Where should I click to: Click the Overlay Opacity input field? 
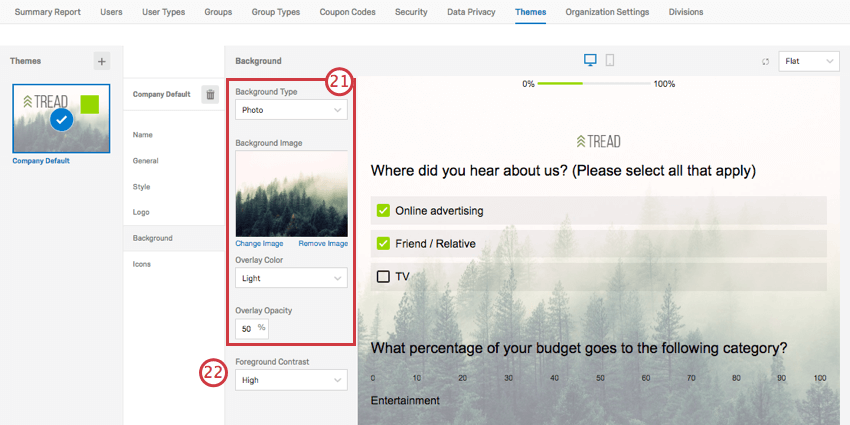pyautogui.click(x=252, y=329)
